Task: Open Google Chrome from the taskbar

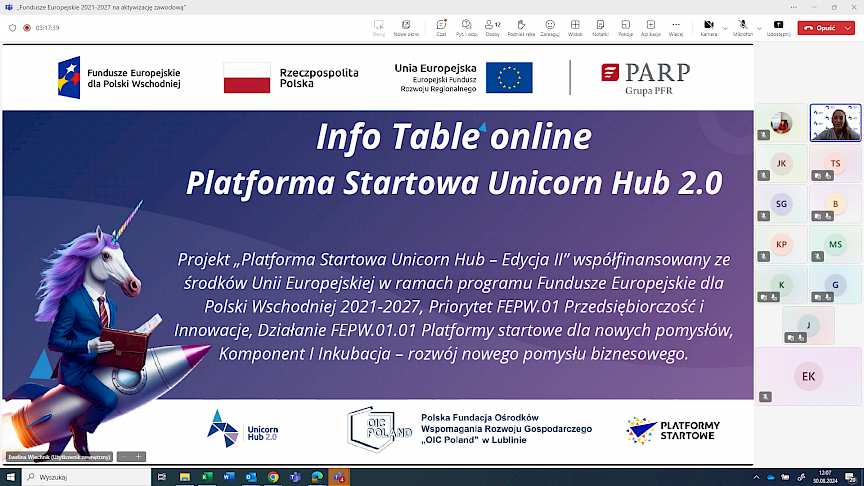Action: point(273,477)
